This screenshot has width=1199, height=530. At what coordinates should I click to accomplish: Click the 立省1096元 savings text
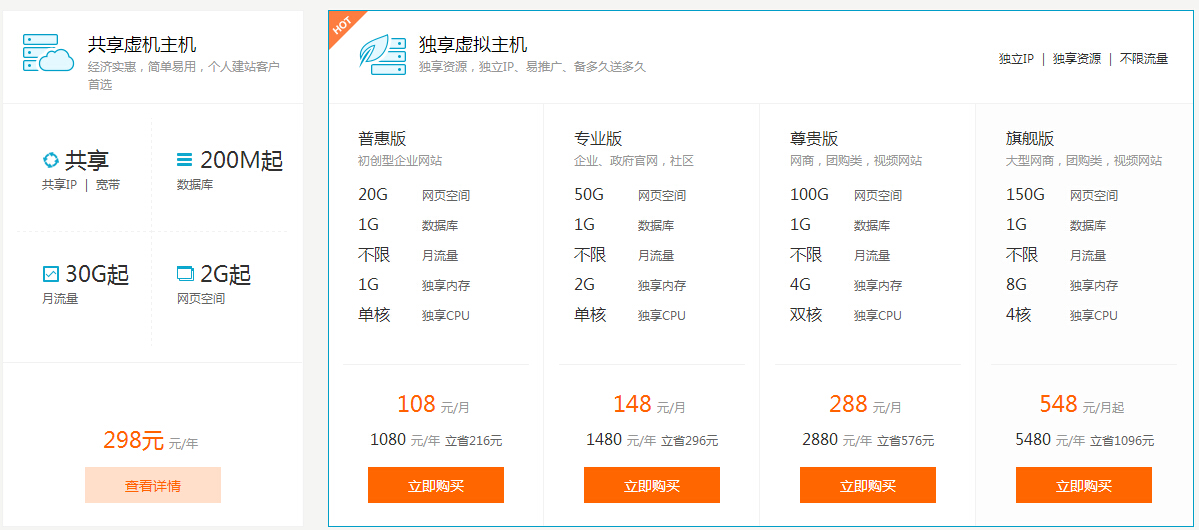coord(1123,441)
